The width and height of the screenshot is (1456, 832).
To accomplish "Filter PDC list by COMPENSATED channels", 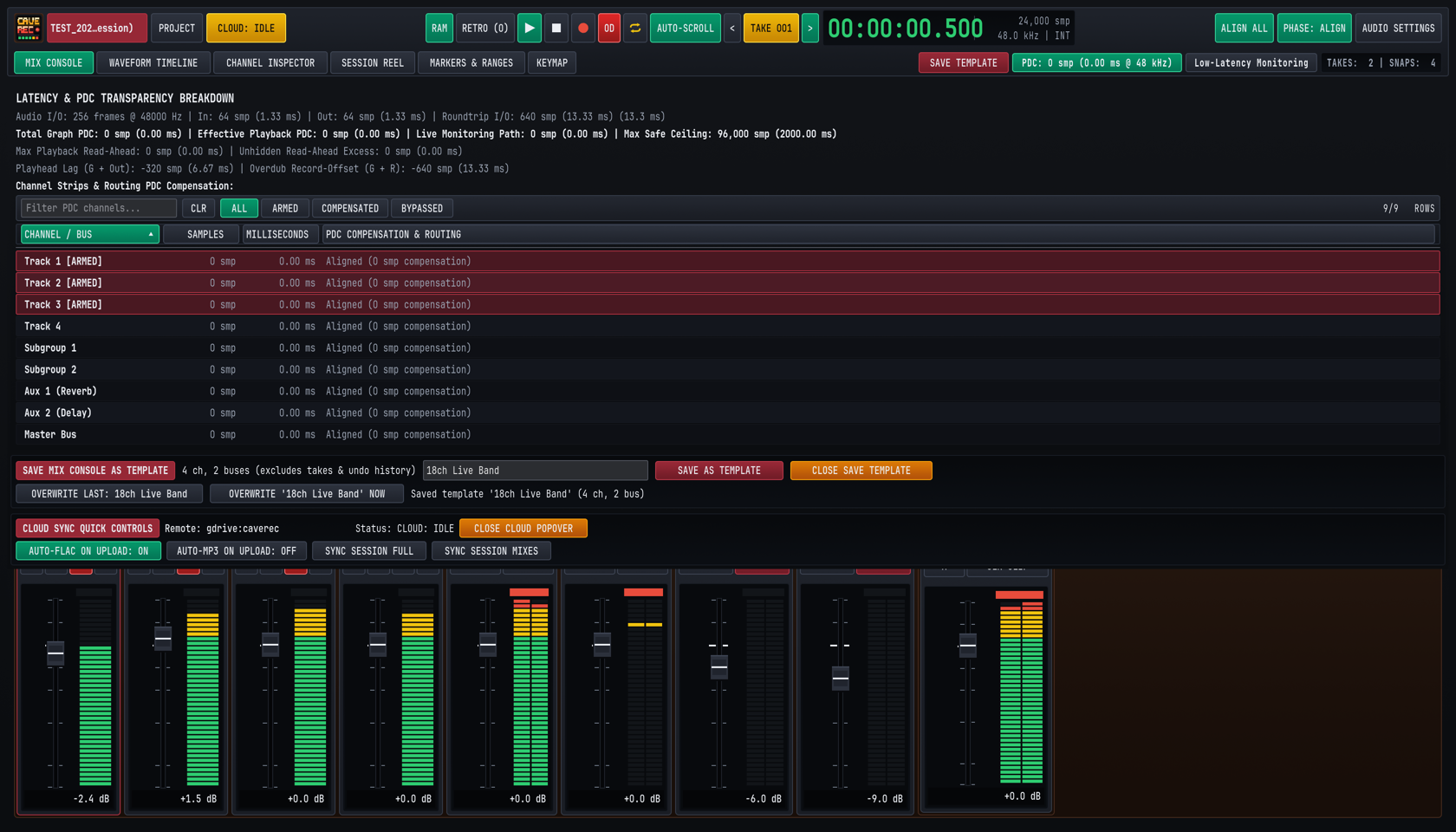I will [x=350, y=208].
